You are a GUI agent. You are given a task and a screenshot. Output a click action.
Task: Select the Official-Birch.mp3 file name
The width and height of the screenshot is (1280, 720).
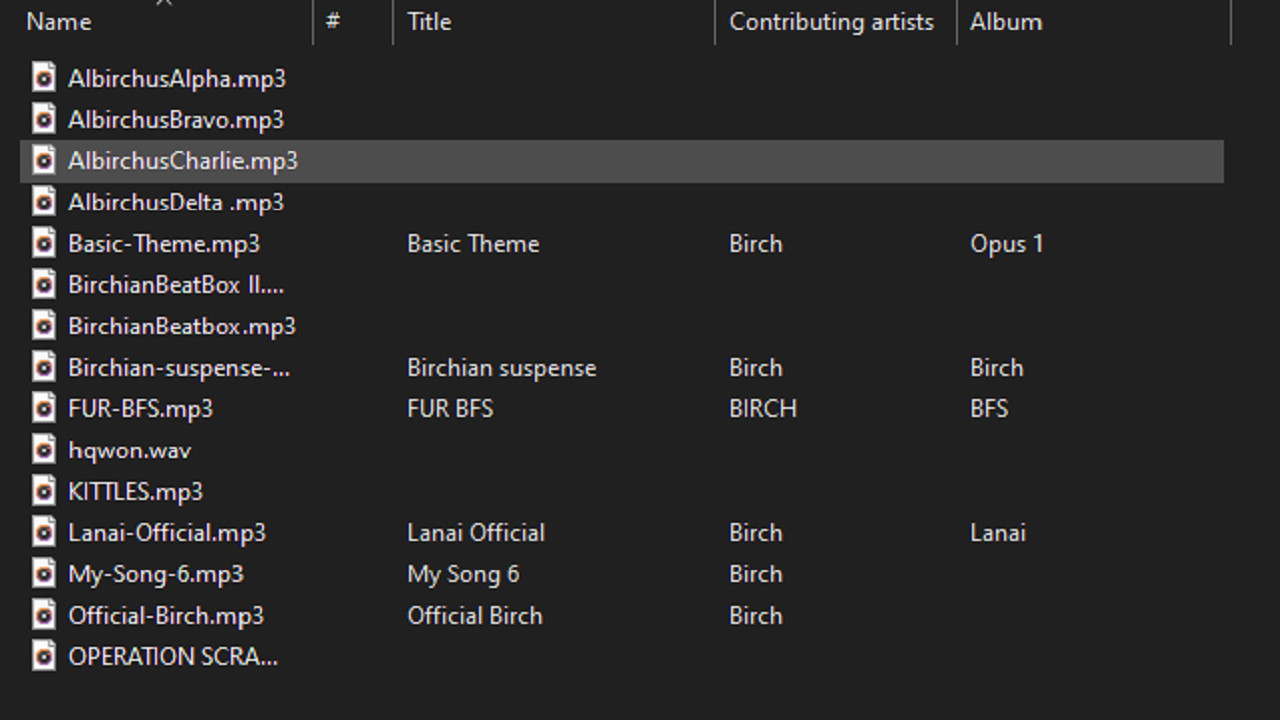[166, 616]
